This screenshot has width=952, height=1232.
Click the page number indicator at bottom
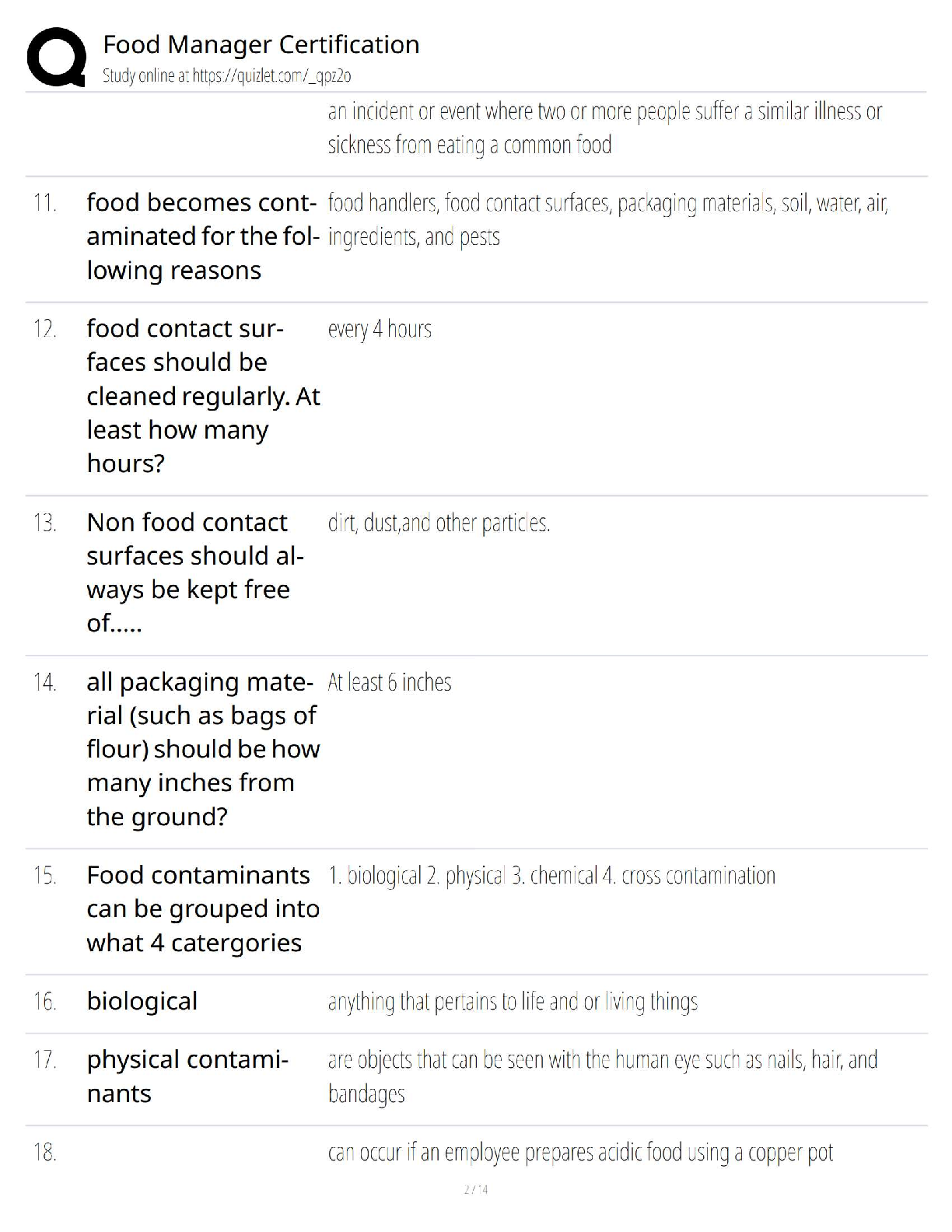476,1189
